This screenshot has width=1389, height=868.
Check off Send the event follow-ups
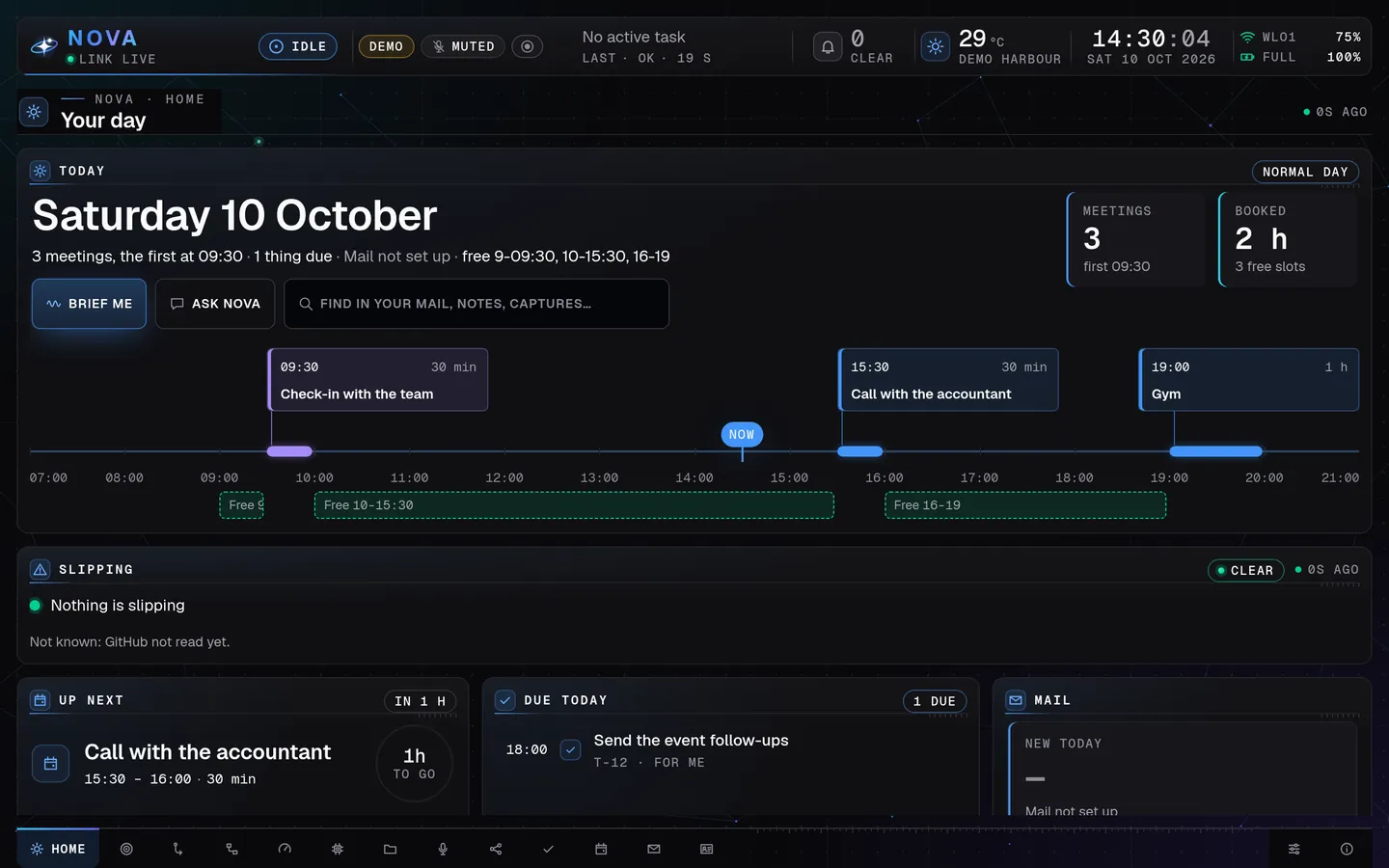click(571, 749)
